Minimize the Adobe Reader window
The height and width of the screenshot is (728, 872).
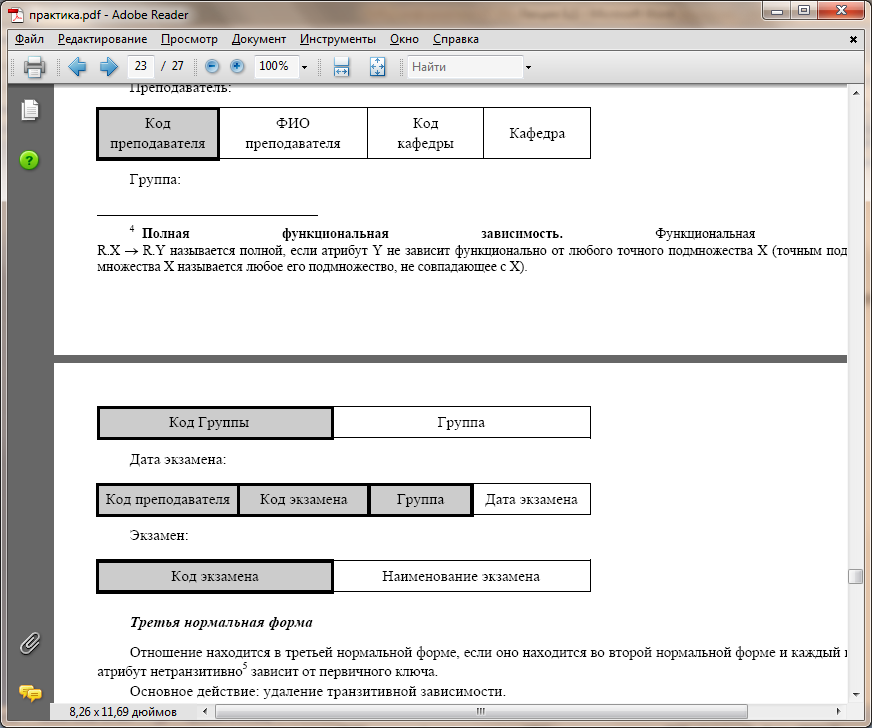pyautogui.click(x=777, y=11)
